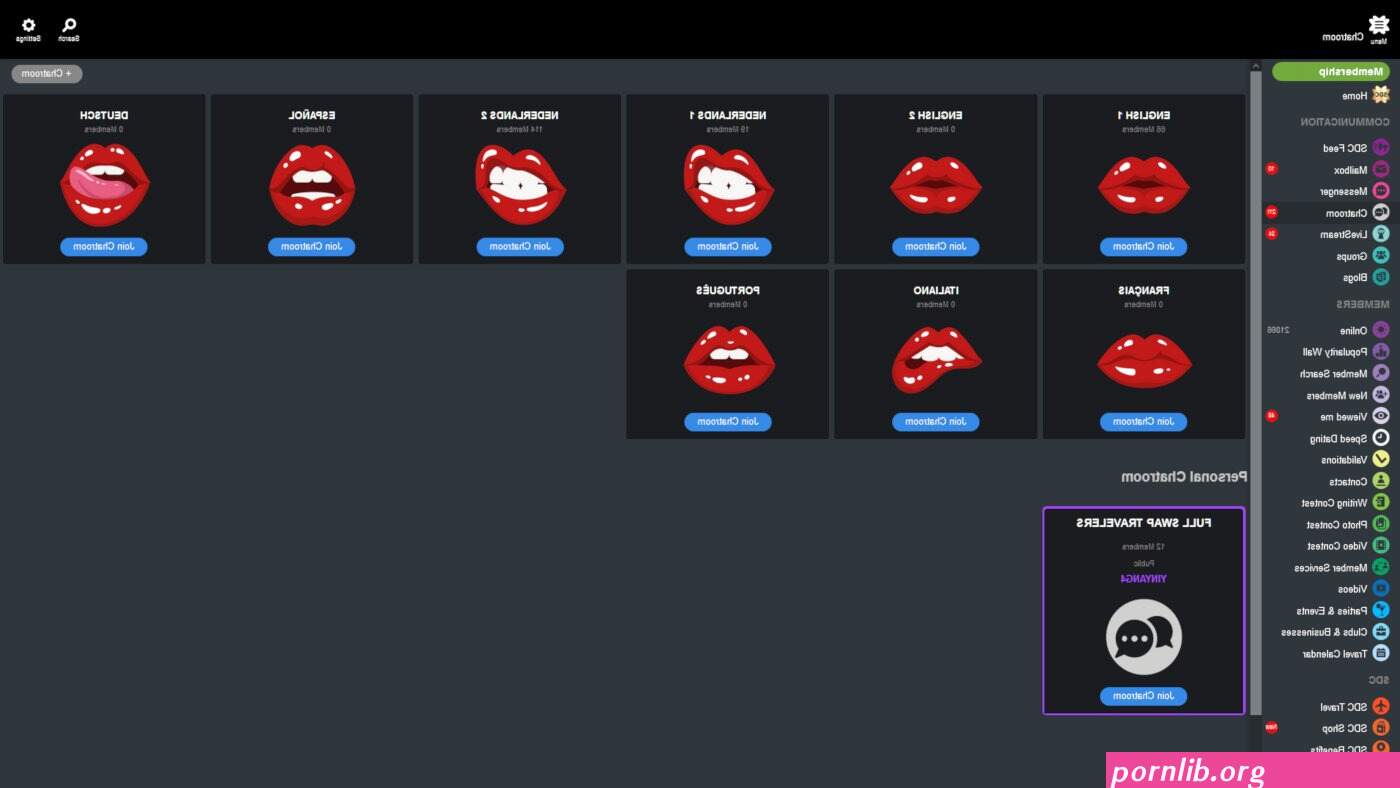Open the Member Search icon
Image resolution: width=1400 pixels, height=788 pixels.
click(1381, 373)
